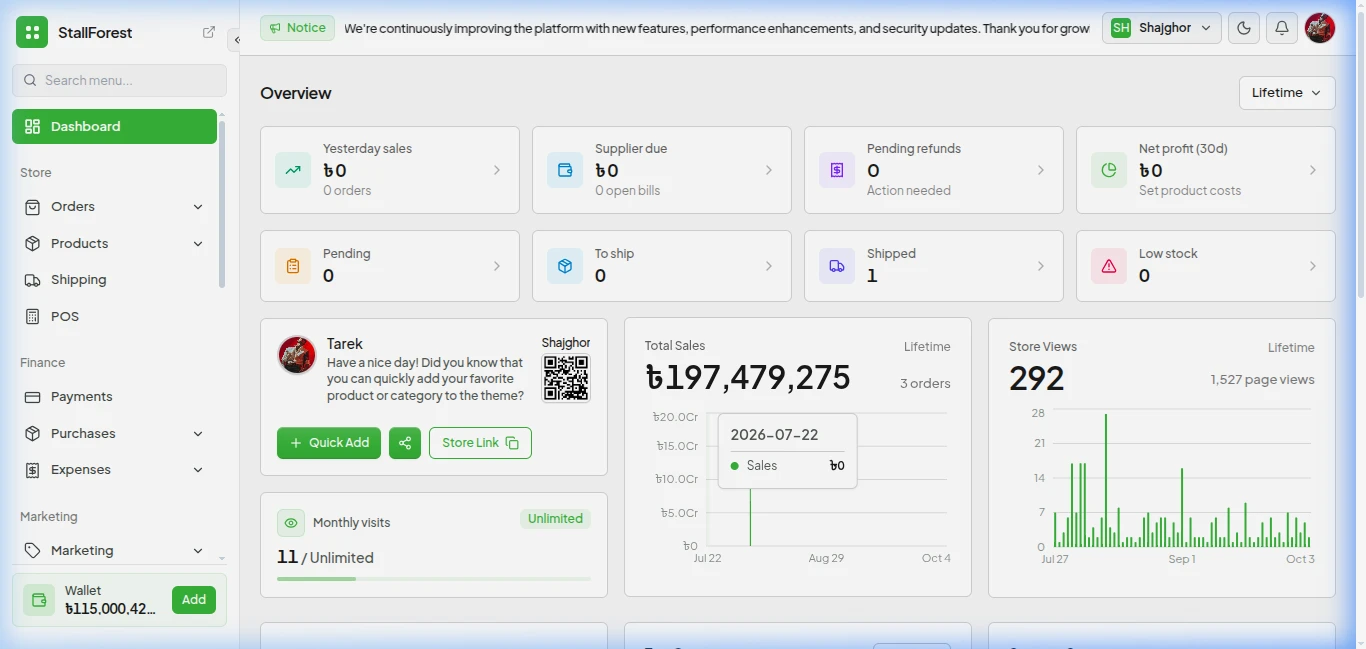Expand the Purchases menu chevron
Image resolution: width=1366 pixels, height=649 pixels.
click(198, 434)
